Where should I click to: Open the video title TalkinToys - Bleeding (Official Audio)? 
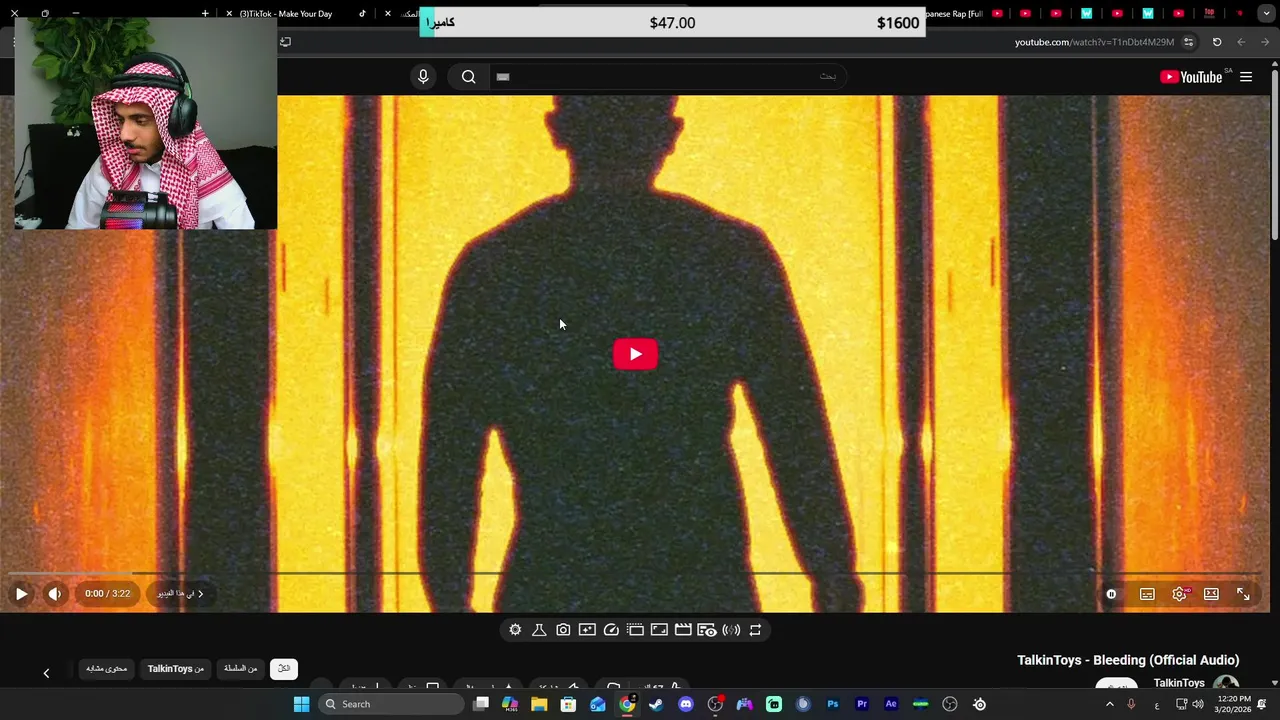pyautogui.click(x=1128, y=660)
